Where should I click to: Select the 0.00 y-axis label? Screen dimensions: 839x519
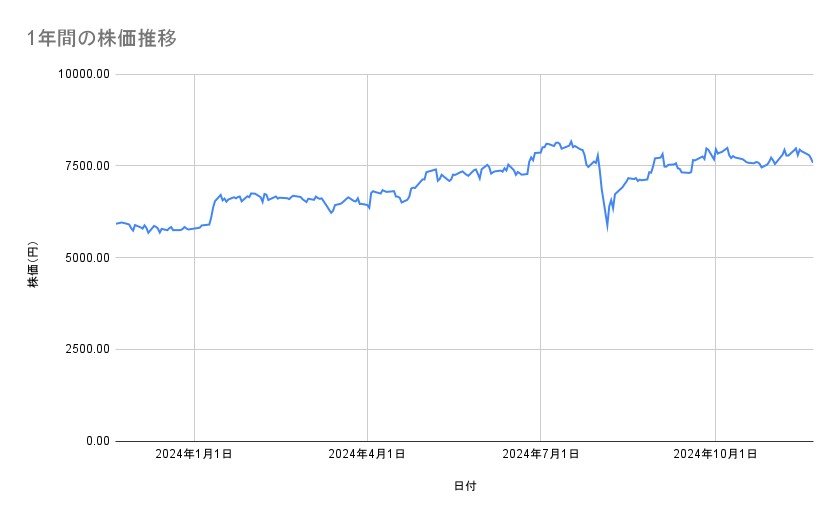pos(97,441)
